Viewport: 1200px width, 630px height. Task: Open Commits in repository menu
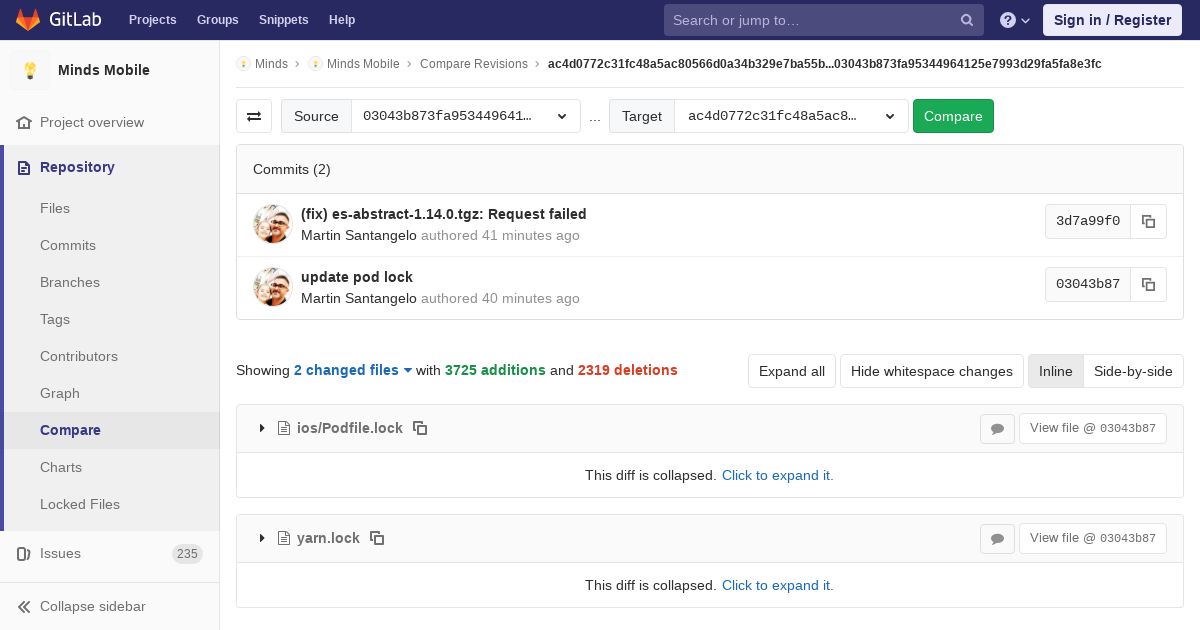tap(68, 245)
